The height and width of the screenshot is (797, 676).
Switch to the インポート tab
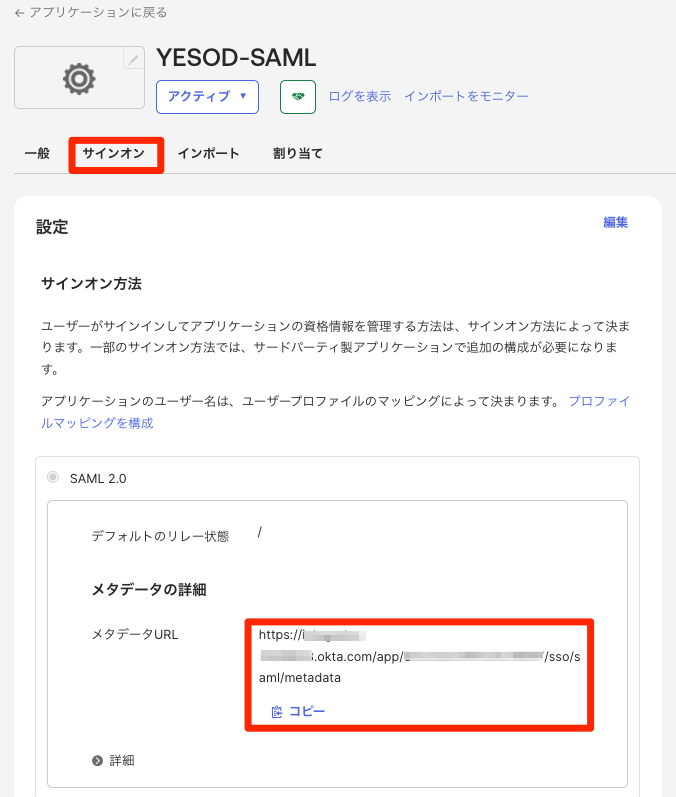(x=208, y=153)
